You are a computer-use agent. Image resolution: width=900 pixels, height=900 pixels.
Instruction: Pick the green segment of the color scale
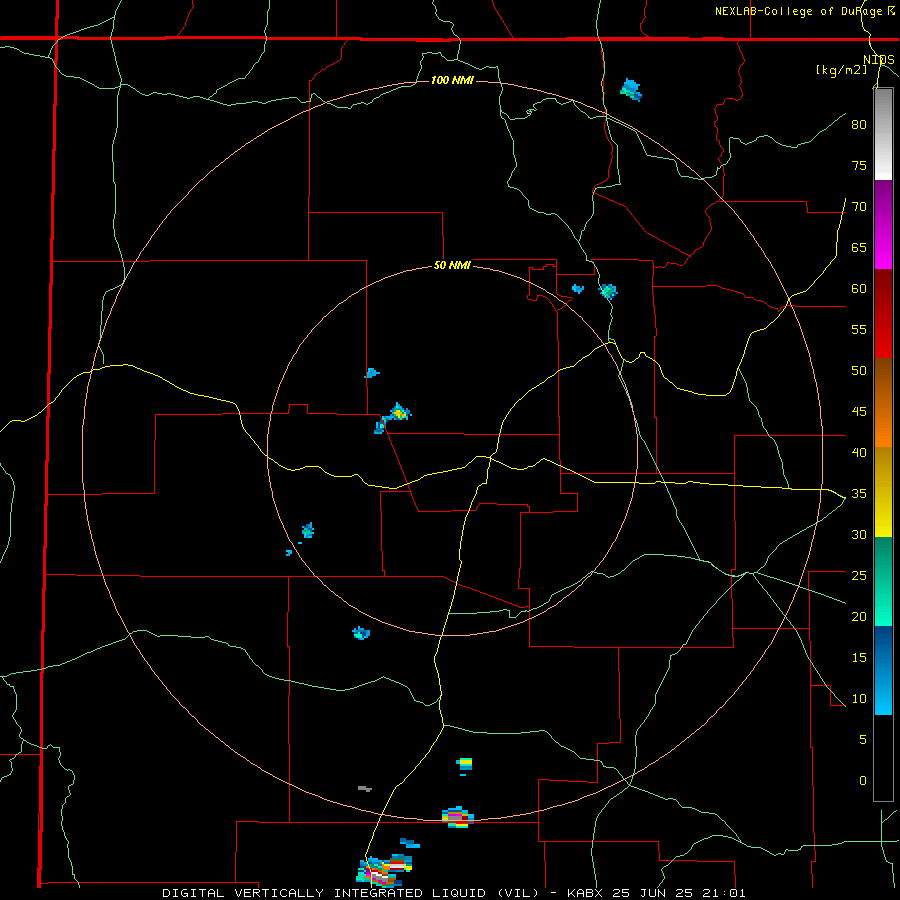[883, 581]
